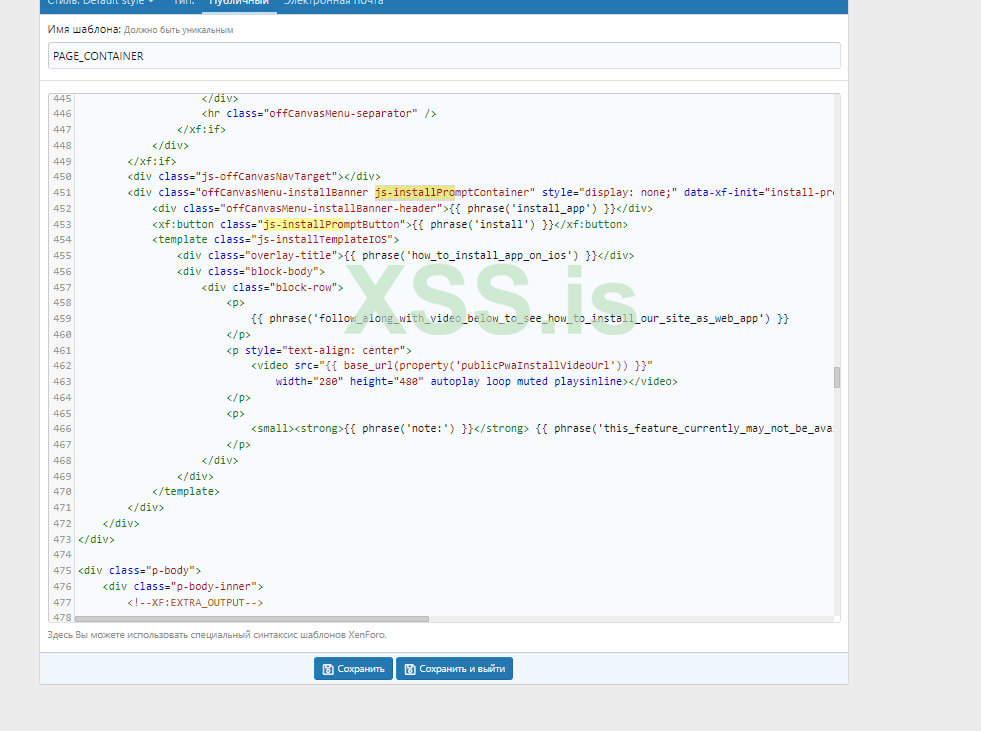
Task: Click the block-row div code line
Action: coord(273,287)
